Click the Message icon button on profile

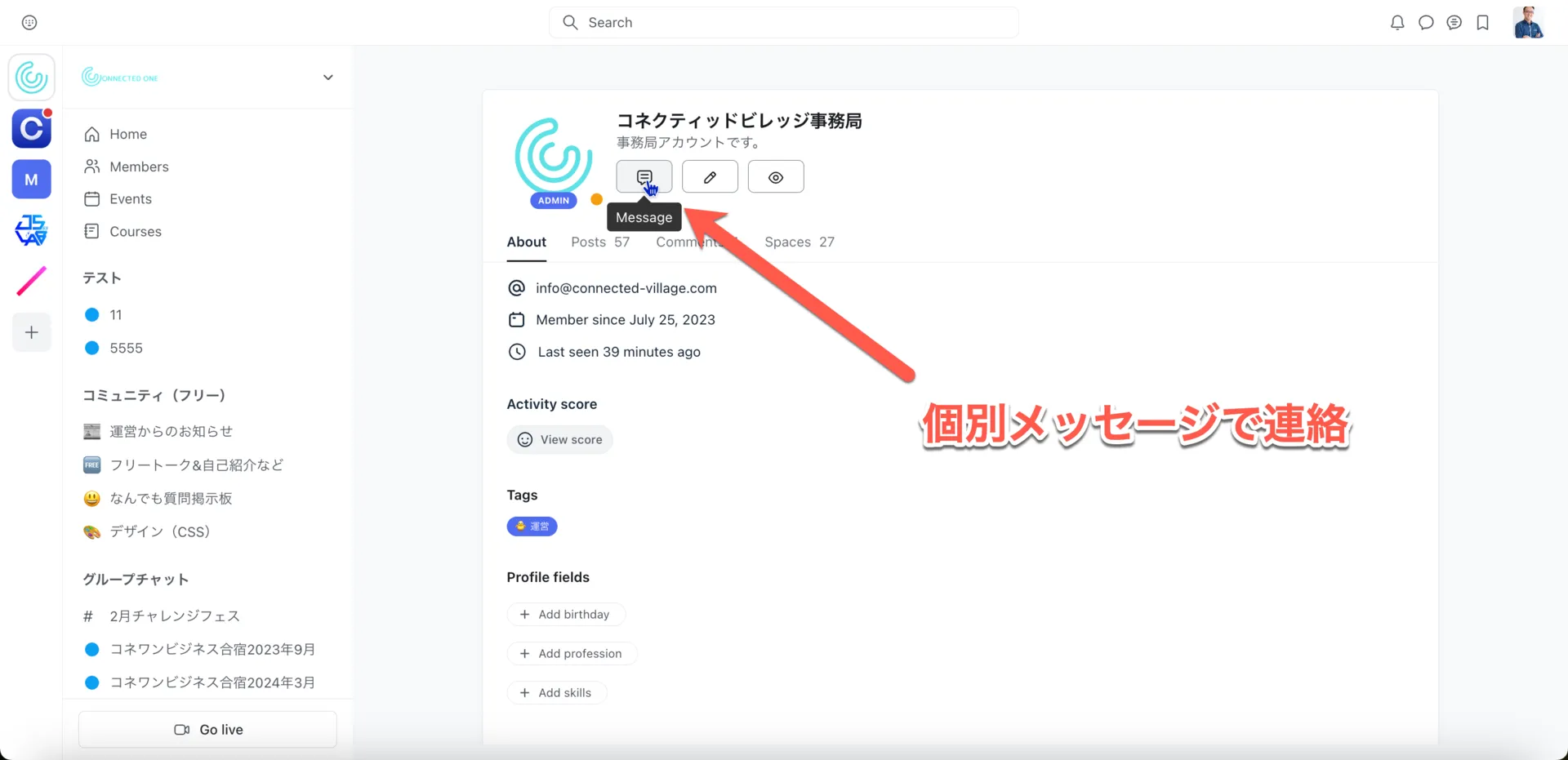click(x=644, y=177)
